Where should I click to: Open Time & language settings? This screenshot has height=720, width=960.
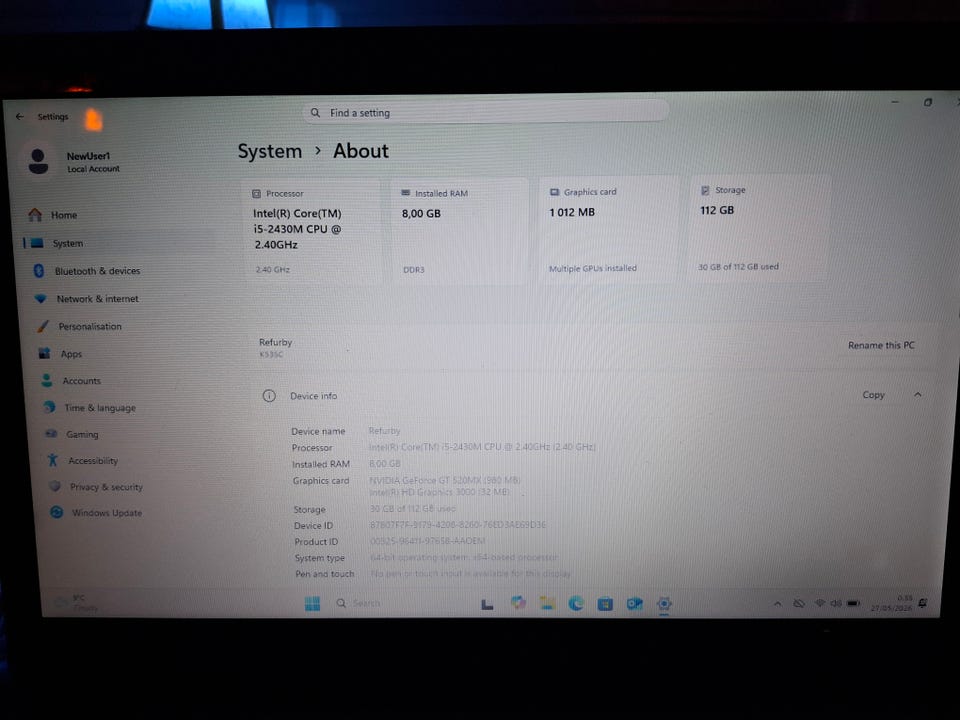point(100,408)
